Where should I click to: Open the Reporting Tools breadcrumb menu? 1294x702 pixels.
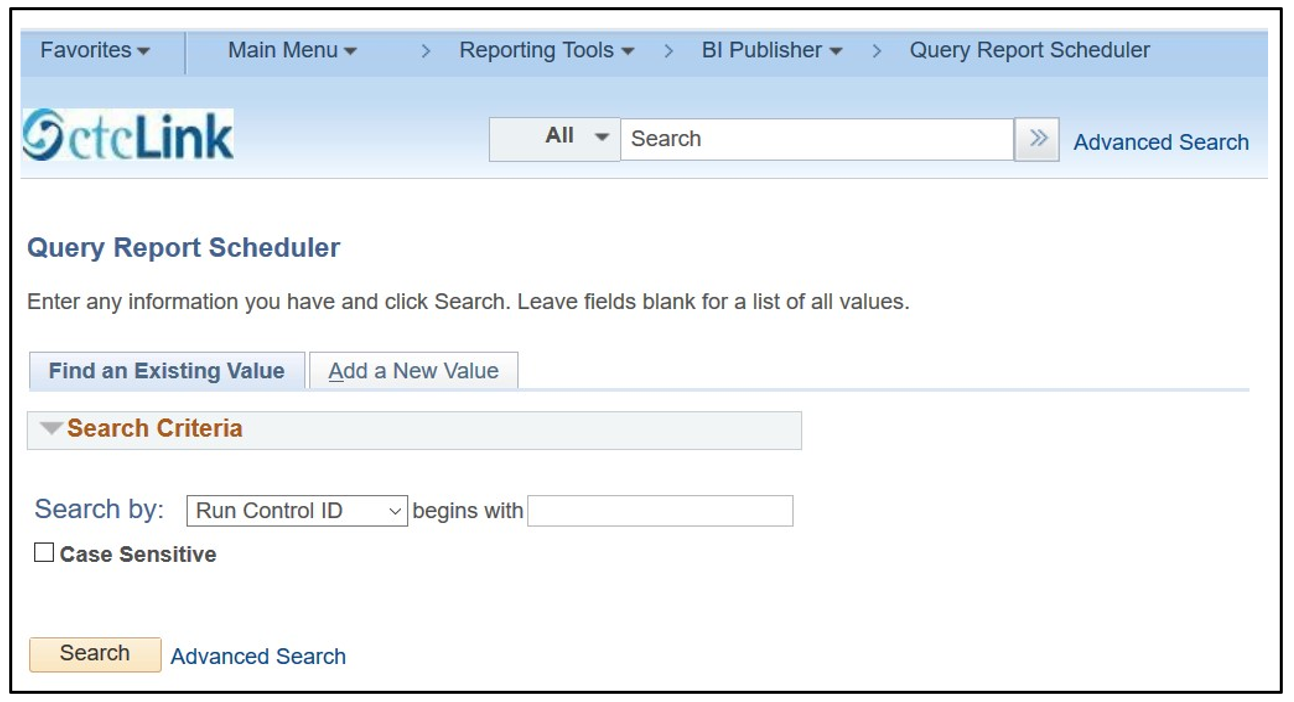point(546,50)
